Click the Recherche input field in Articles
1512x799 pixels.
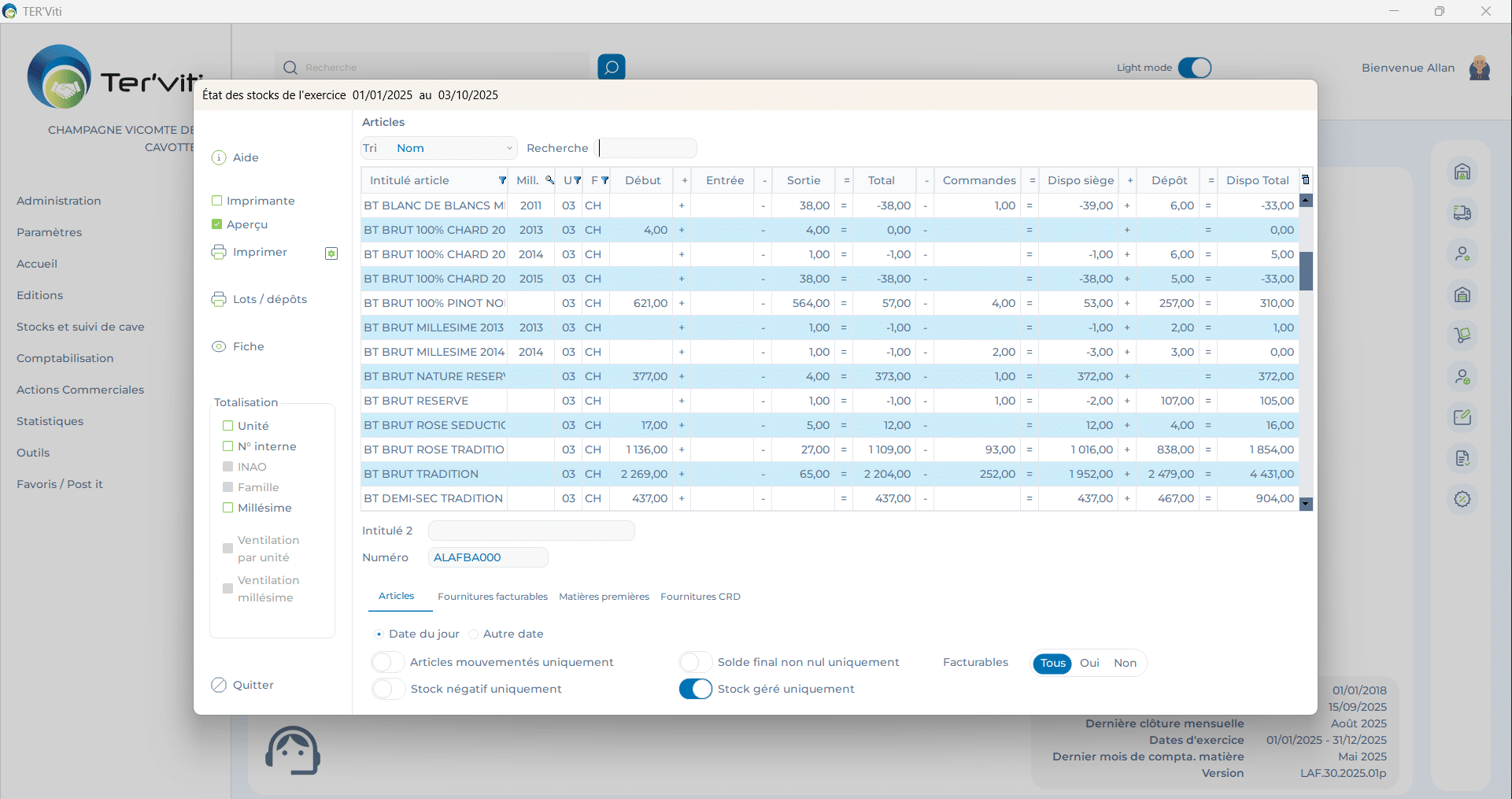647,148
